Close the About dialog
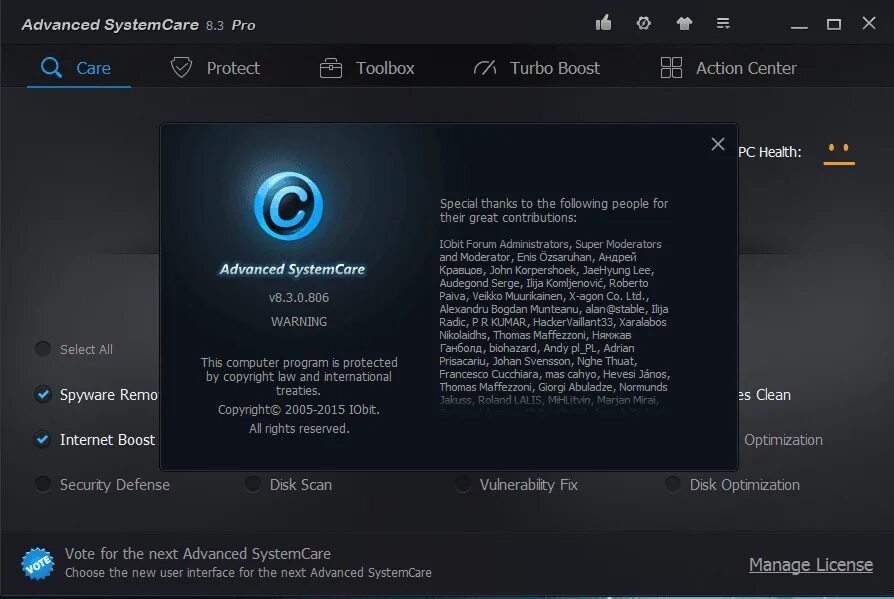Screen dimensions: 894x599 (718, 144)
